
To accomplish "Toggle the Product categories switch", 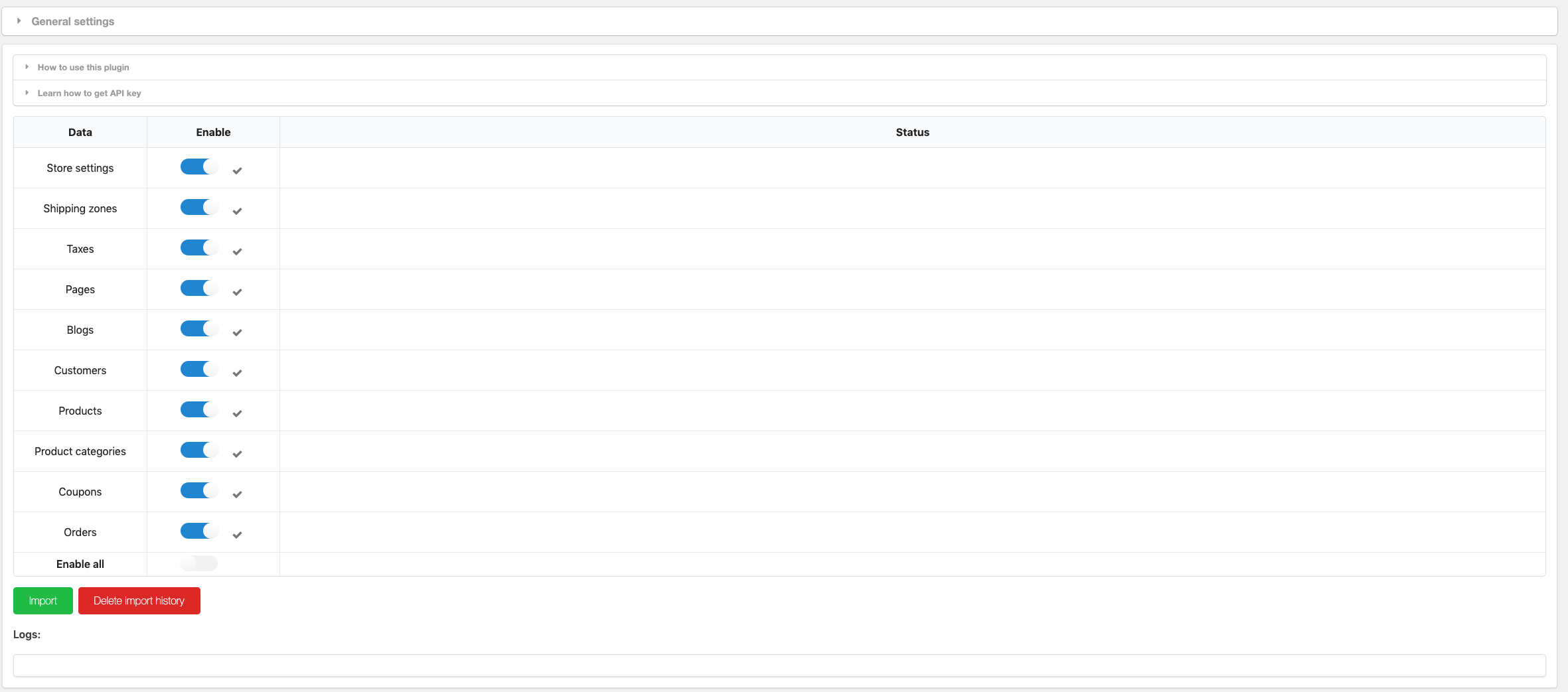I will click(199, 450).
